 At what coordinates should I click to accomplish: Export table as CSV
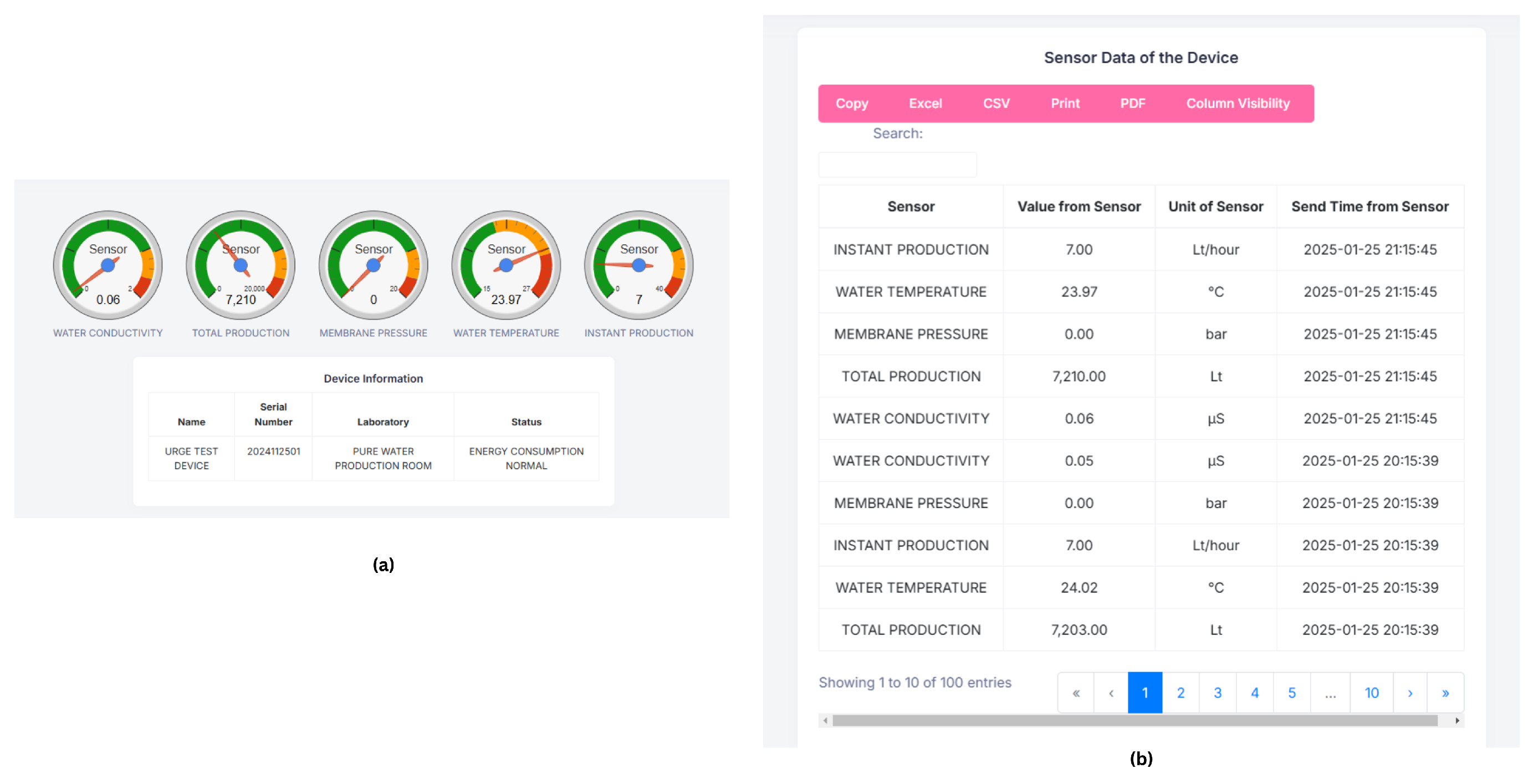(996, 104)
